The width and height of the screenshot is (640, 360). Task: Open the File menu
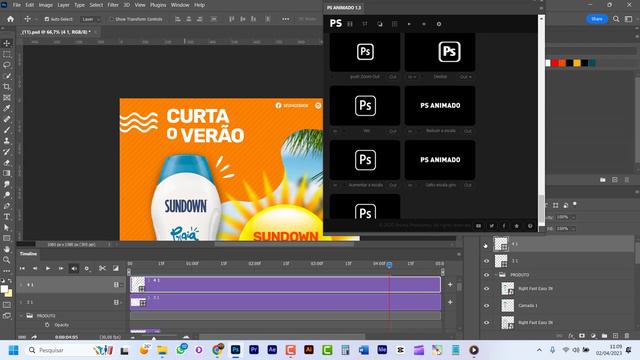coord(17,5)
